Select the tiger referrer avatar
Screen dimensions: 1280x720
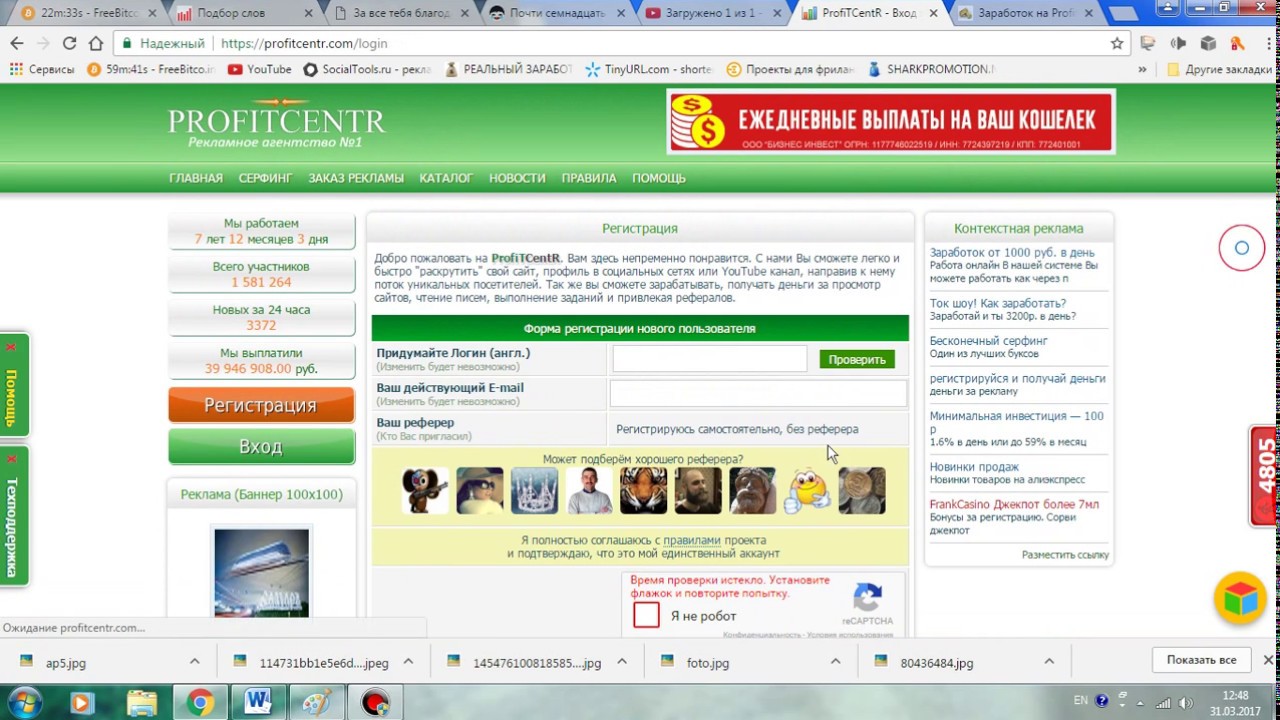(643, 490)
